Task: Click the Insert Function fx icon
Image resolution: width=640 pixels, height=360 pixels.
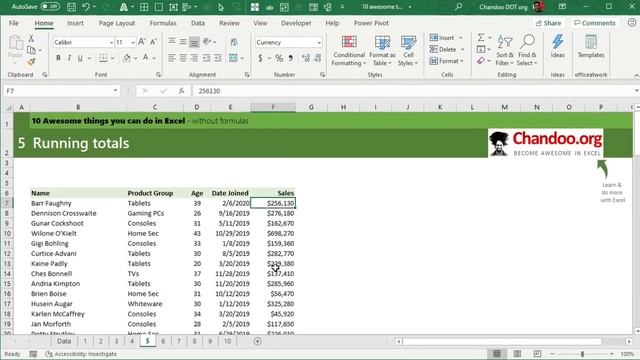Action: pos(181,91)
